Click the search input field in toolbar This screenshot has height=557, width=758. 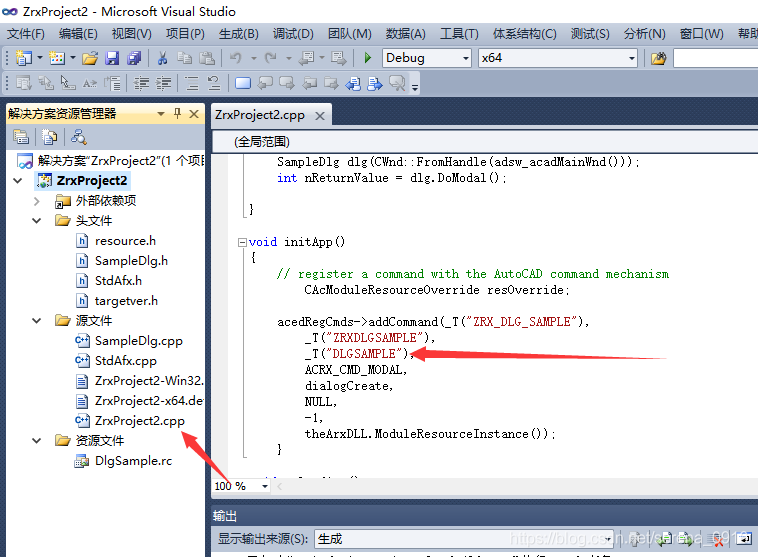pyautogui.click(x=715, y=59)
